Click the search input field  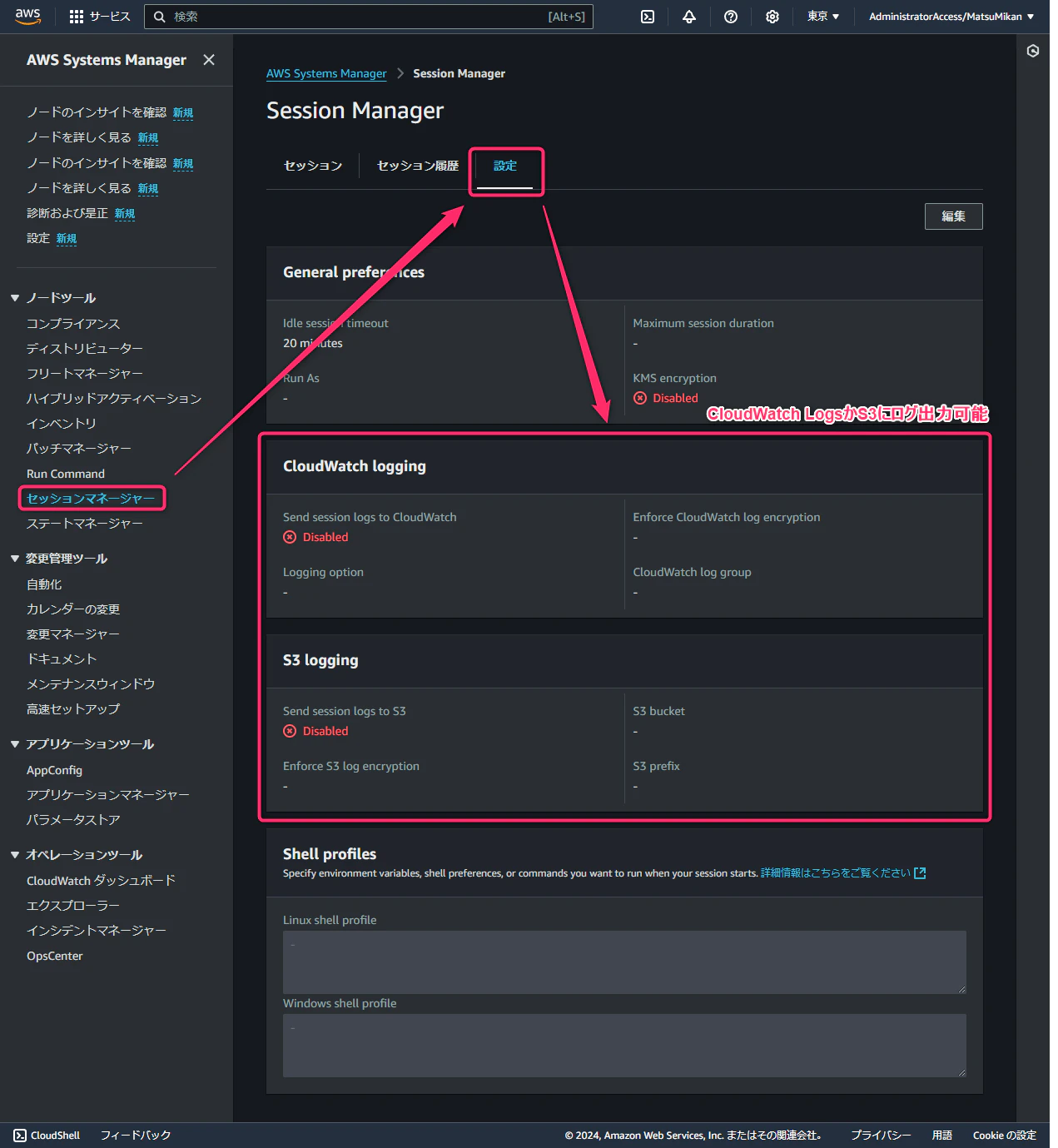(369, 17)
